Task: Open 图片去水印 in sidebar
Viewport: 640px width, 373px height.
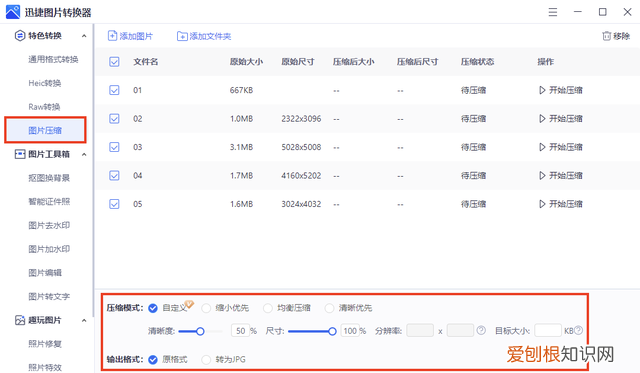Action: click(49, 225)
